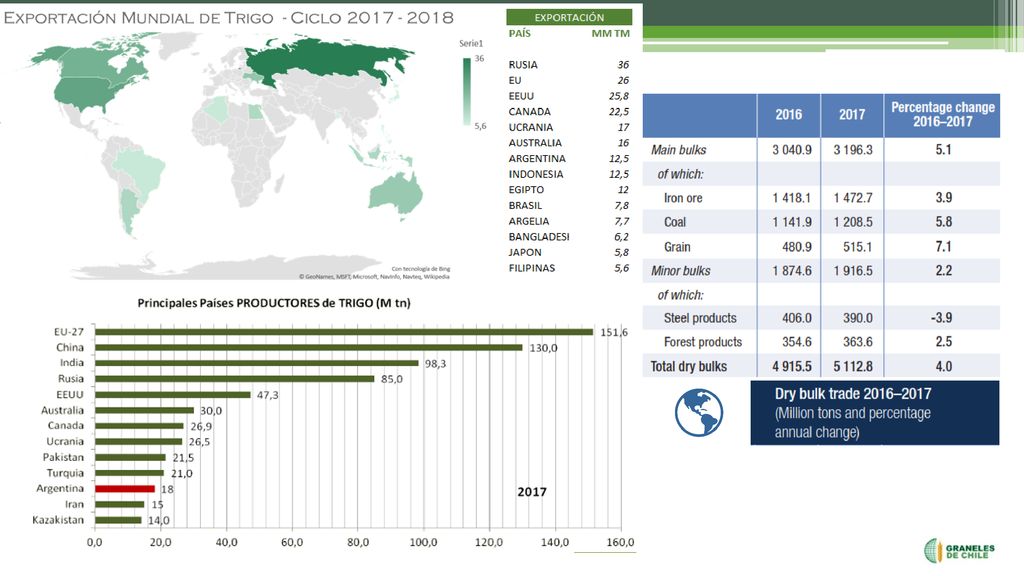
Task: Click the PAÍS column header
Action: pyautogui.click(x=520, y=33)
